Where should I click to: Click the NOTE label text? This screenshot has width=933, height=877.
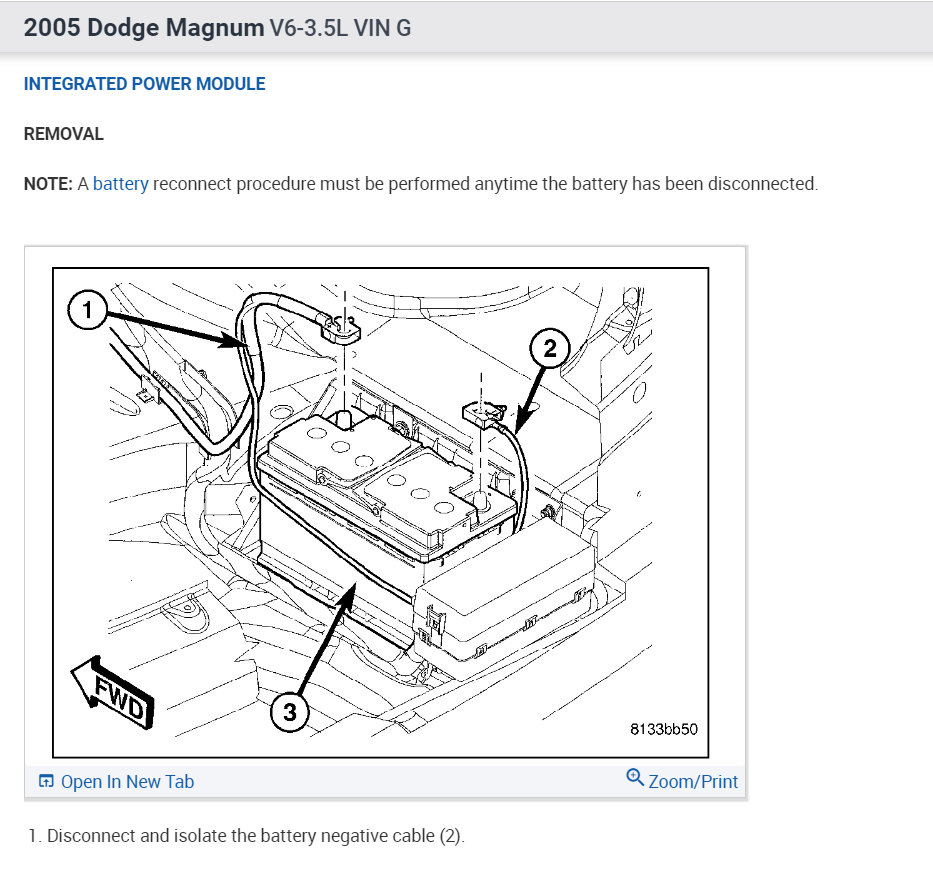(48, 184)
